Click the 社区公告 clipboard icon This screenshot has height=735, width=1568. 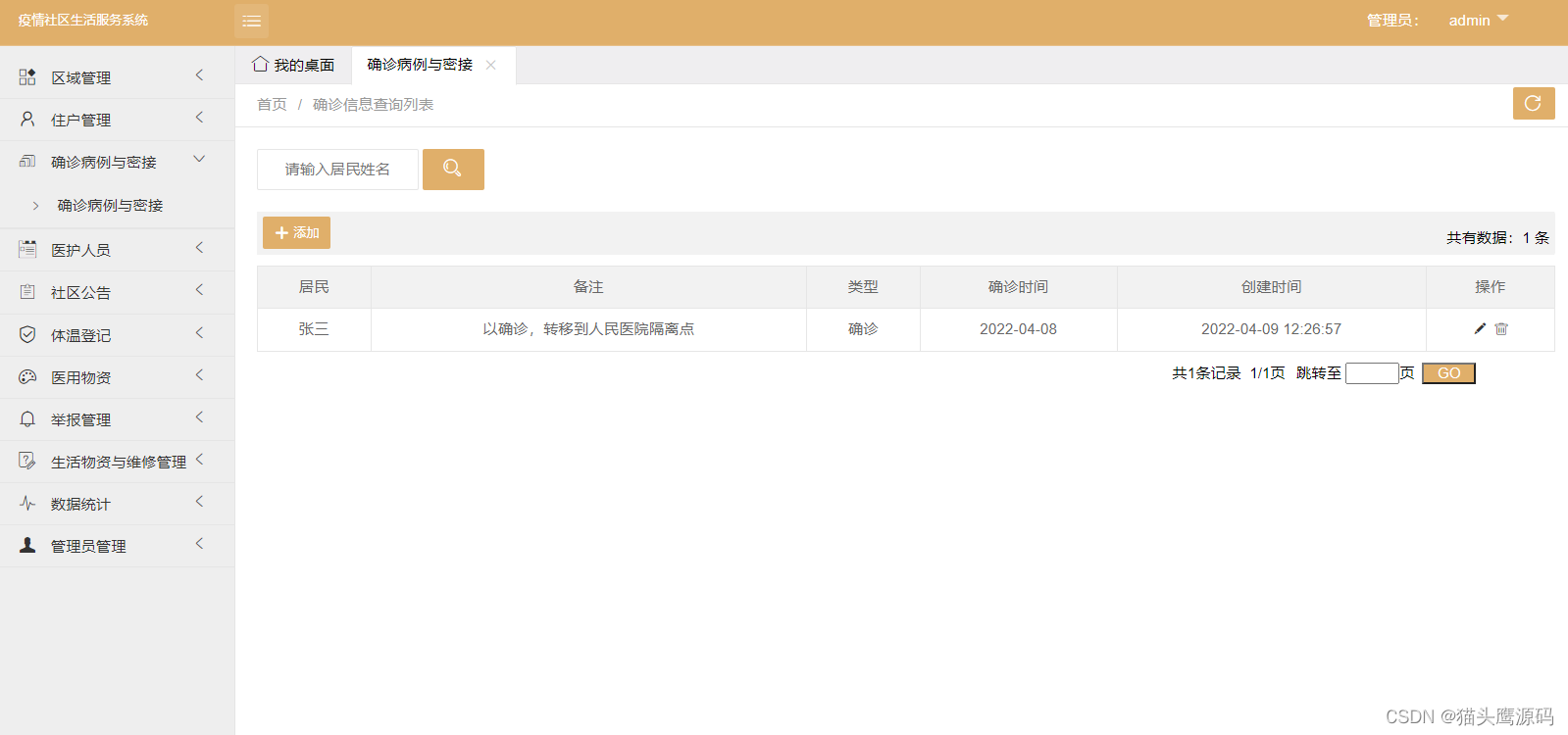[x=27, y=292]
